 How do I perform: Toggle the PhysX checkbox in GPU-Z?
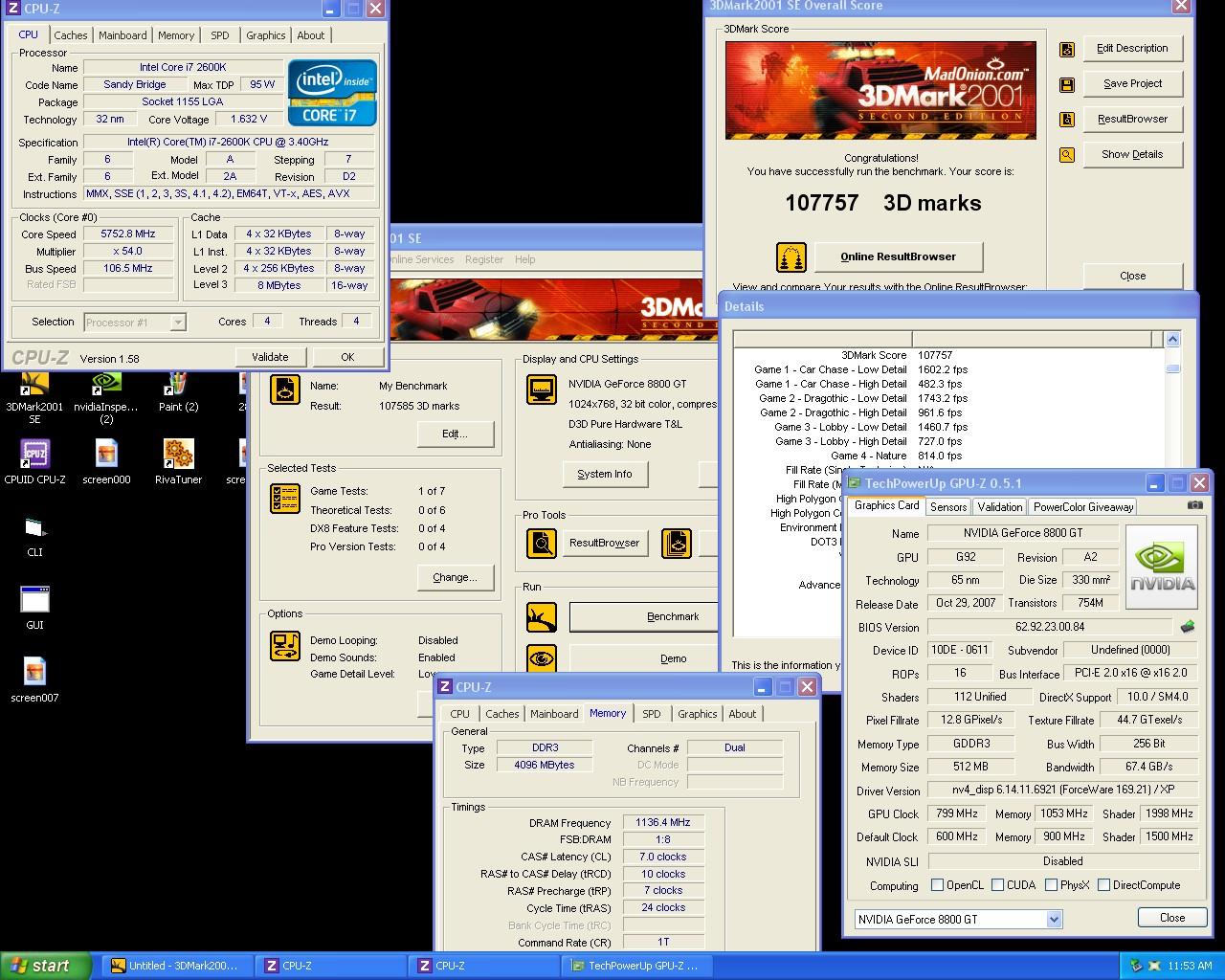(1051, 885)
